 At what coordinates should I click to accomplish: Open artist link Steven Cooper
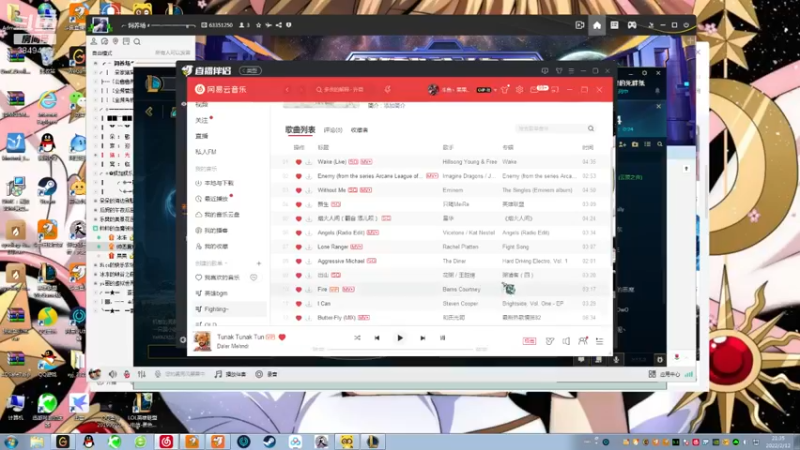point(460,304)
